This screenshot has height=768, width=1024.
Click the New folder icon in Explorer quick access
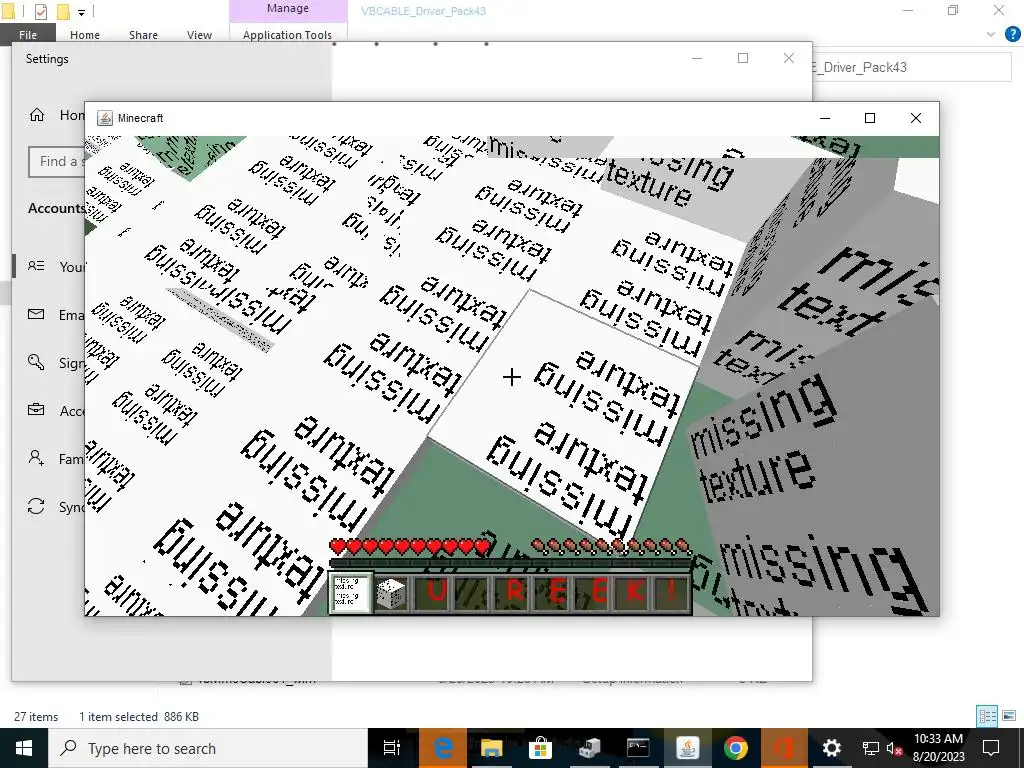[x=63, y=11]
